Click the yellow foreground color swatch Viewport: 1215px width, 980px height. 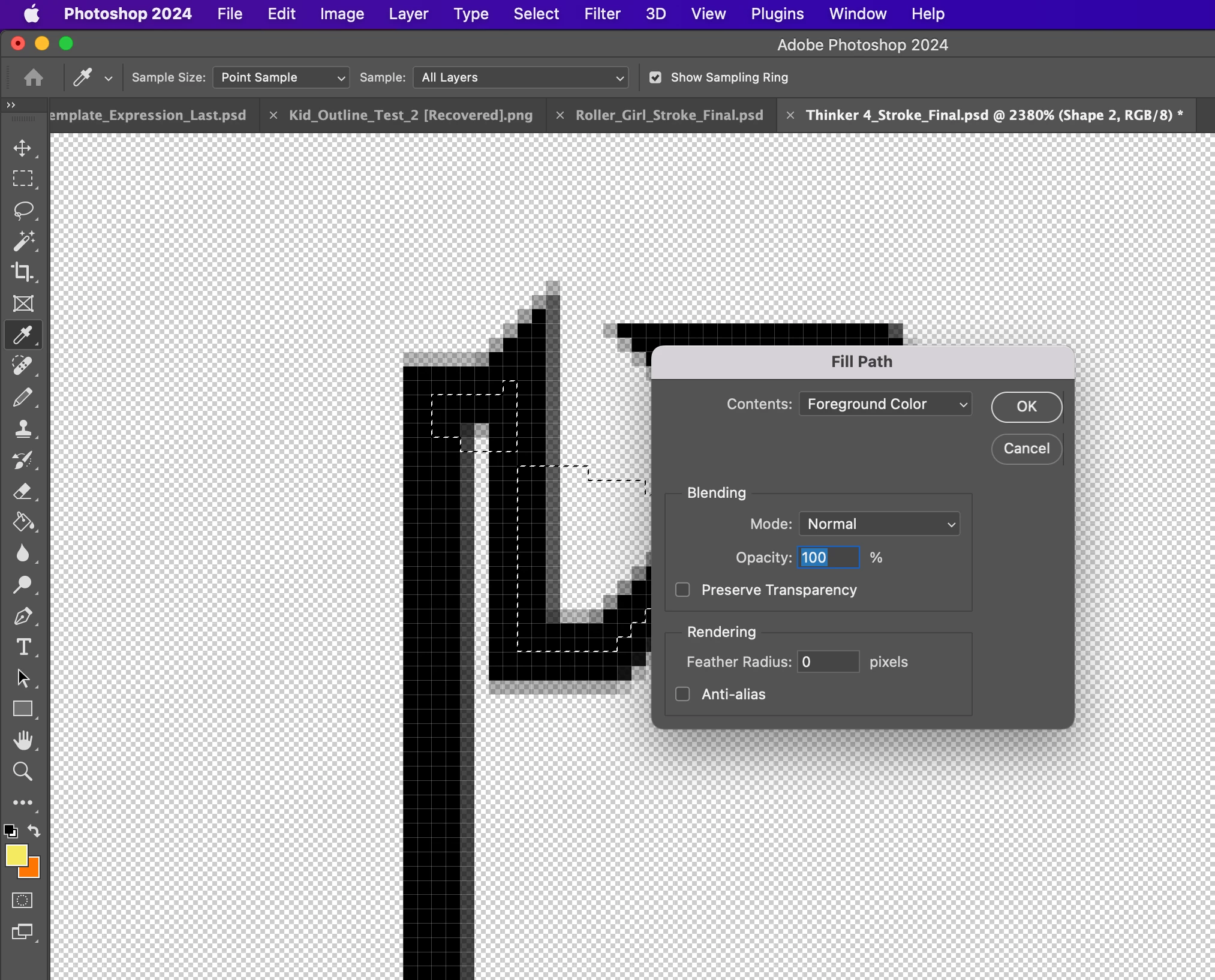pyautogui.click(x=16, y=855)
